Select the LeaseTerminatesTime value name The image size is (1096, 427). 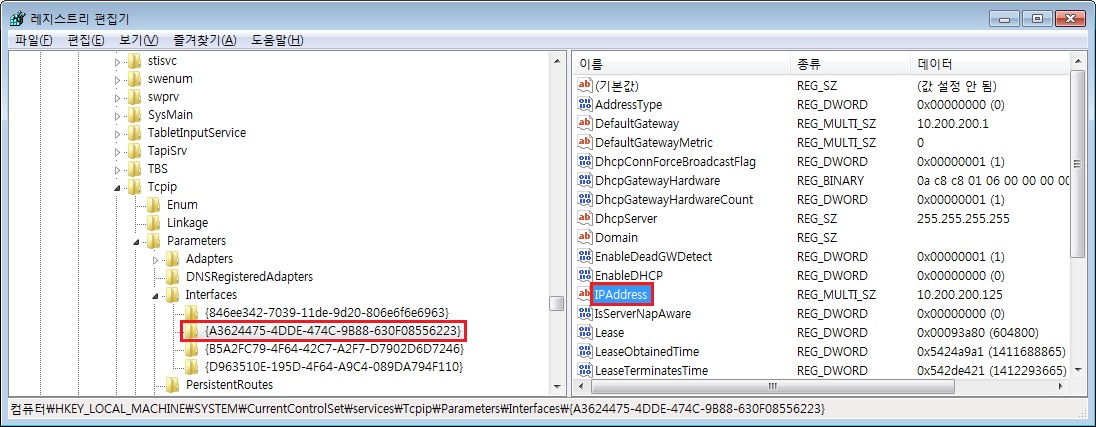pos(651,370)
